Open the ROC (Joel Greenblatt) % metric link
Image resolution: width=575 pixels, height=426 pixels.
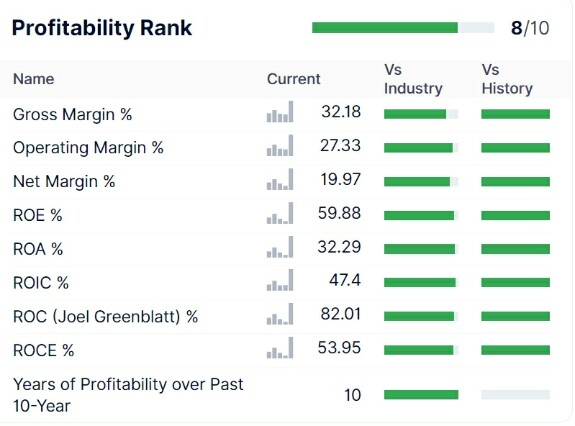pos(106,316)
